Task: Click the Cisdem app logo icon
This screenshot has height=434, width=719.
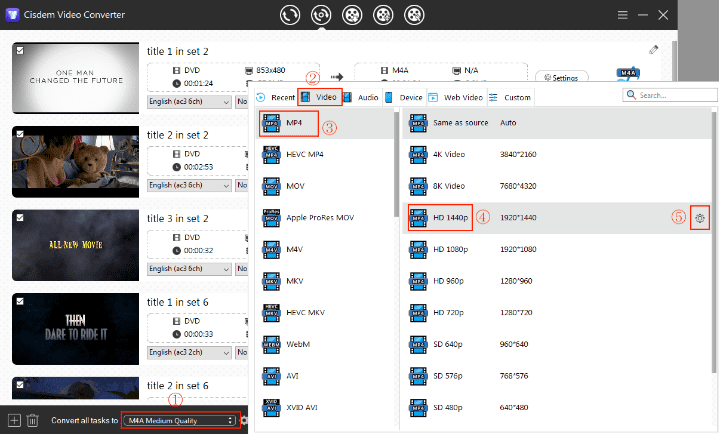Action: coord(12,15)
